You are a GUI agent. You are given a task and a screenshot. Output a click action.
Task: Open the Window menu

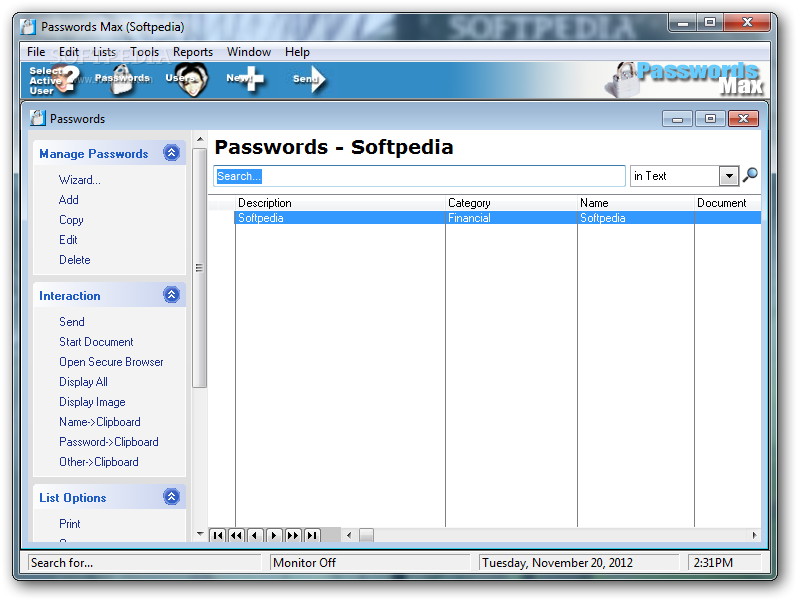point(249,52)
